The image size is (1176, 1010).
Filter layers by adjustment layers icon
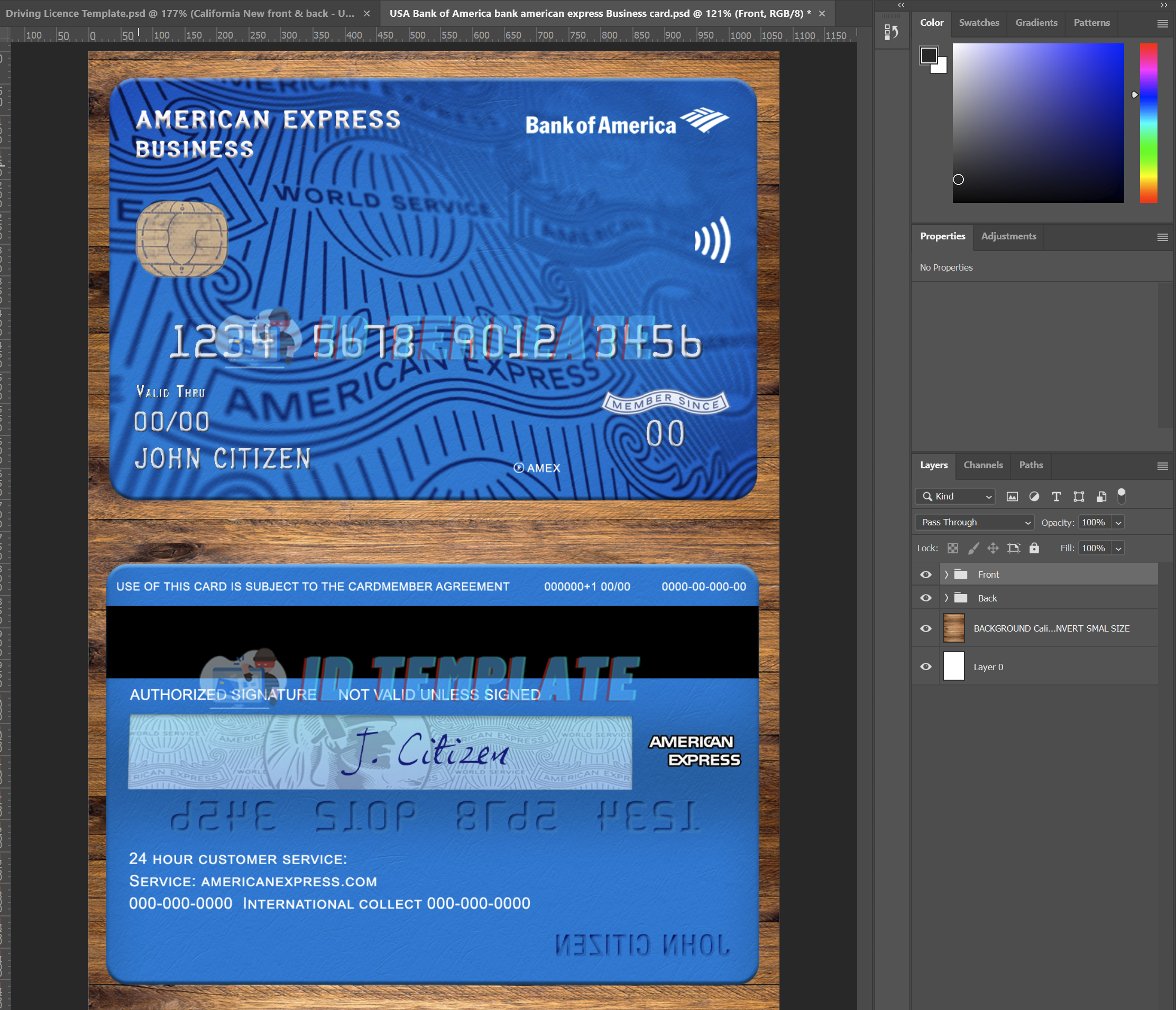1034,496
